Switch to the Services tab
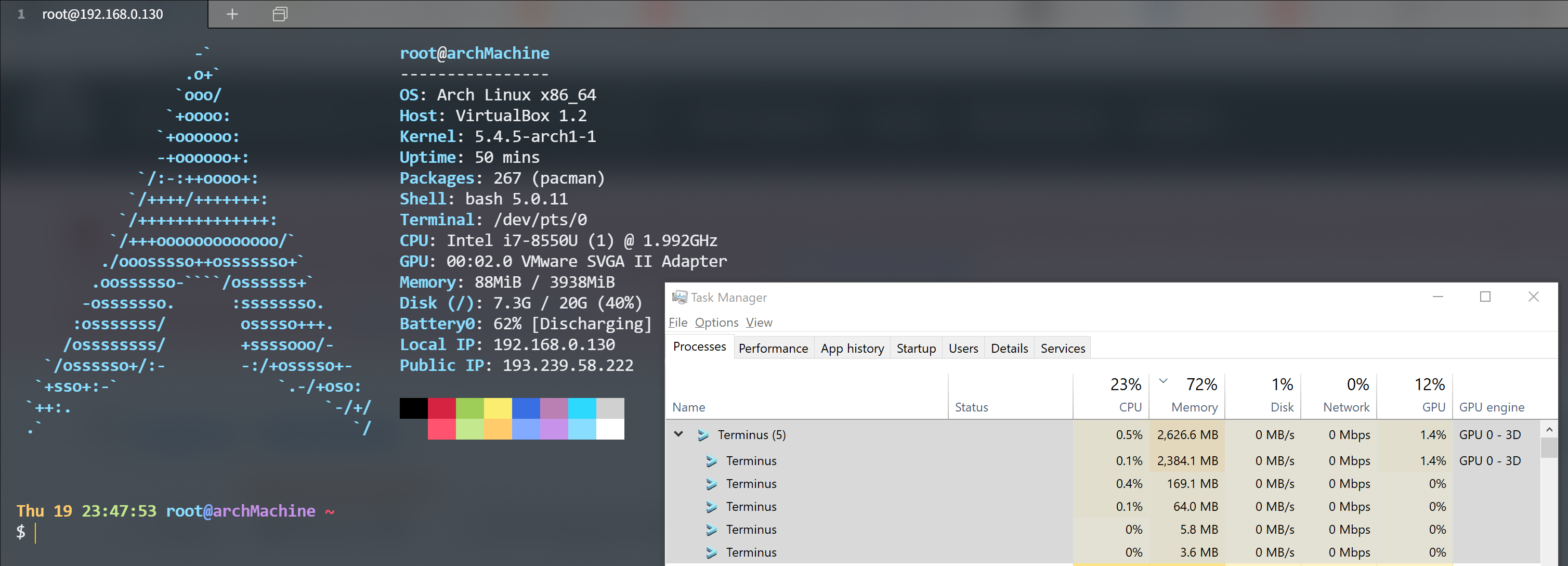The height and width of the screenshot is (566, 1568). click(x=1062, y=348)
